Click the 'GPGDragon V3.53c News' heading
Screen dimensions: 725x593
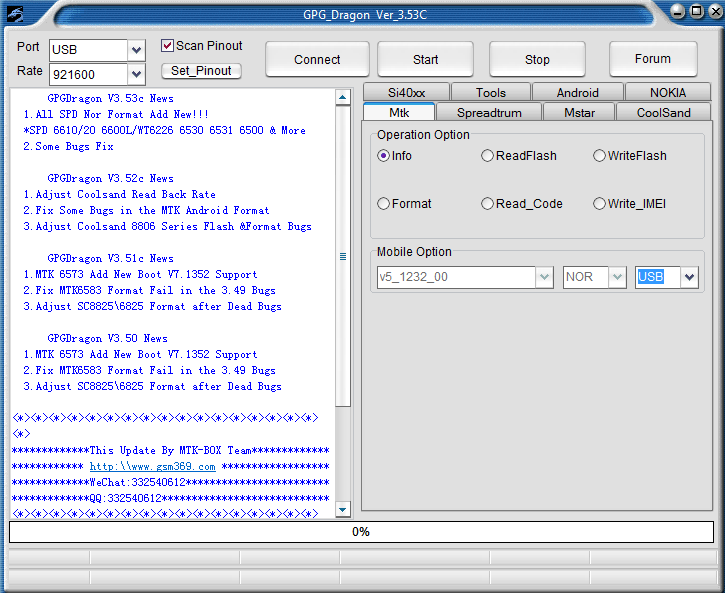click(x=111, y=98)
